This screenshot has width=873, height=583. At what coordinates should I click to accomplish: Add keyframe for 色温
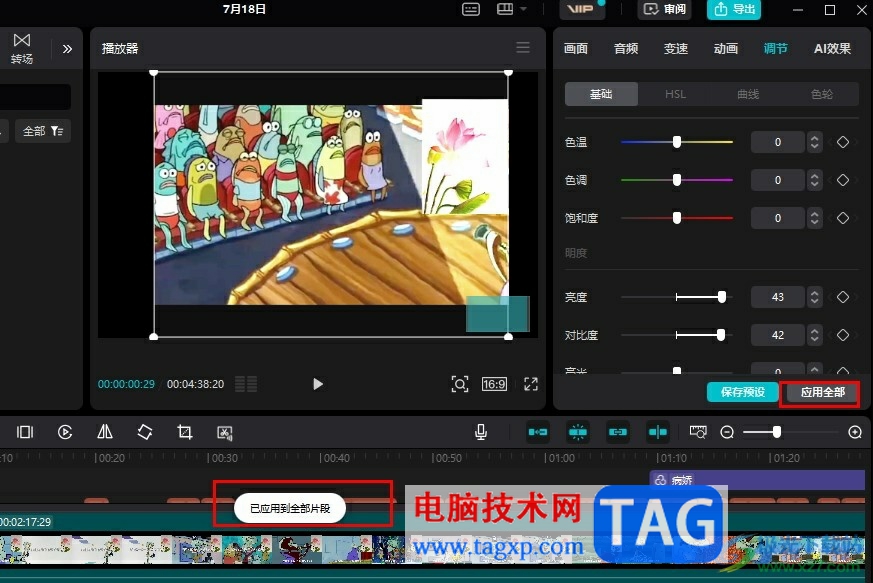point(843,142)
